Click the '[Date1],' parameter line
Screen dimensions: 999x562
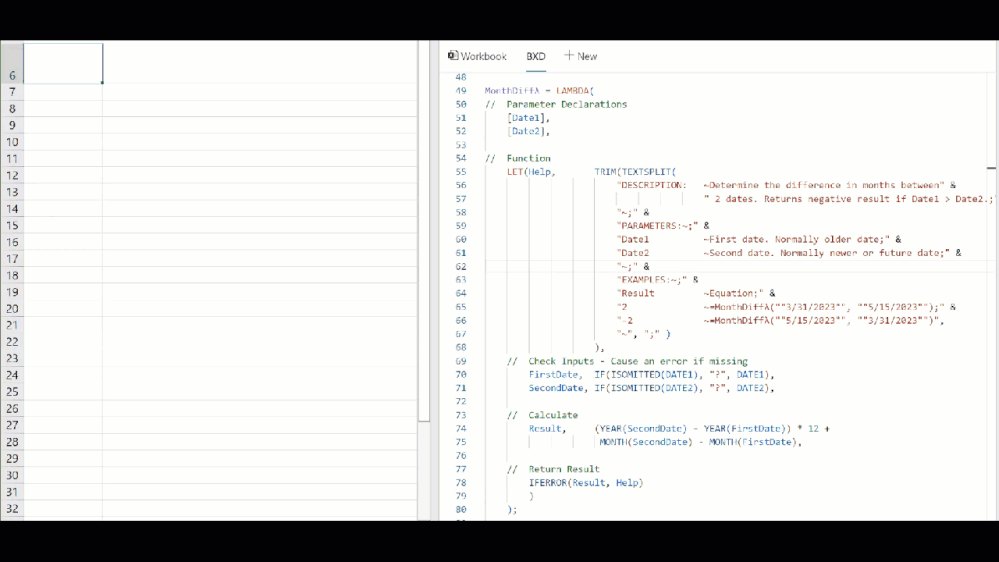pyautogui.click(x=528, y=118)
